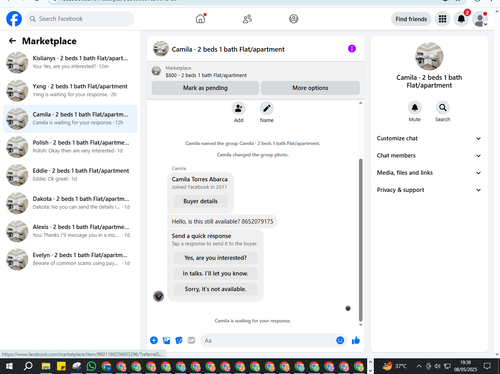Click the '$800 - 2 beds 1 bath' listing text

[x=206, y=75]
